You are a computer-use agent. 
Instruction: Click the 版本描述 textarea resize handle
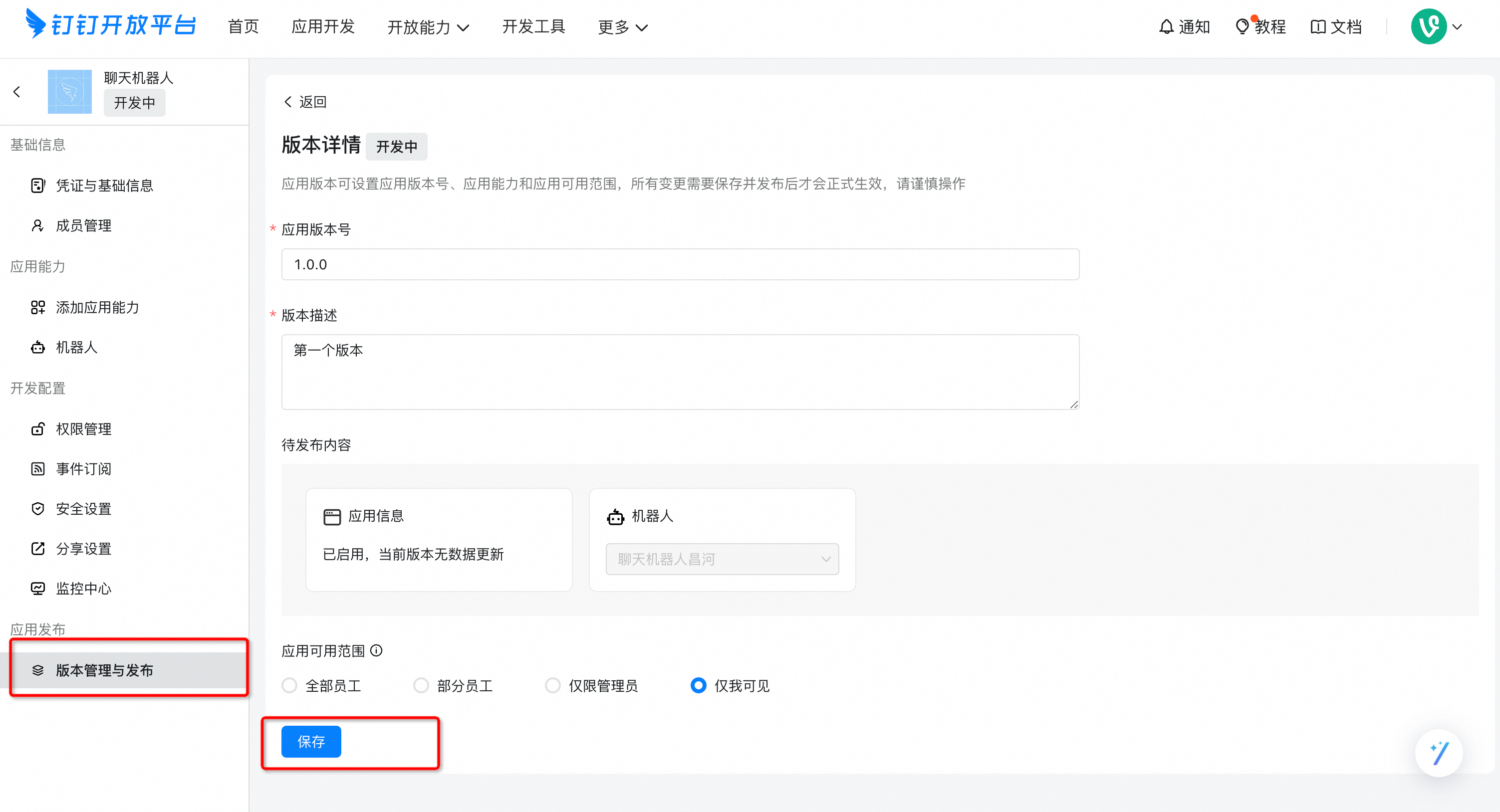click(x=1074, y=404)
